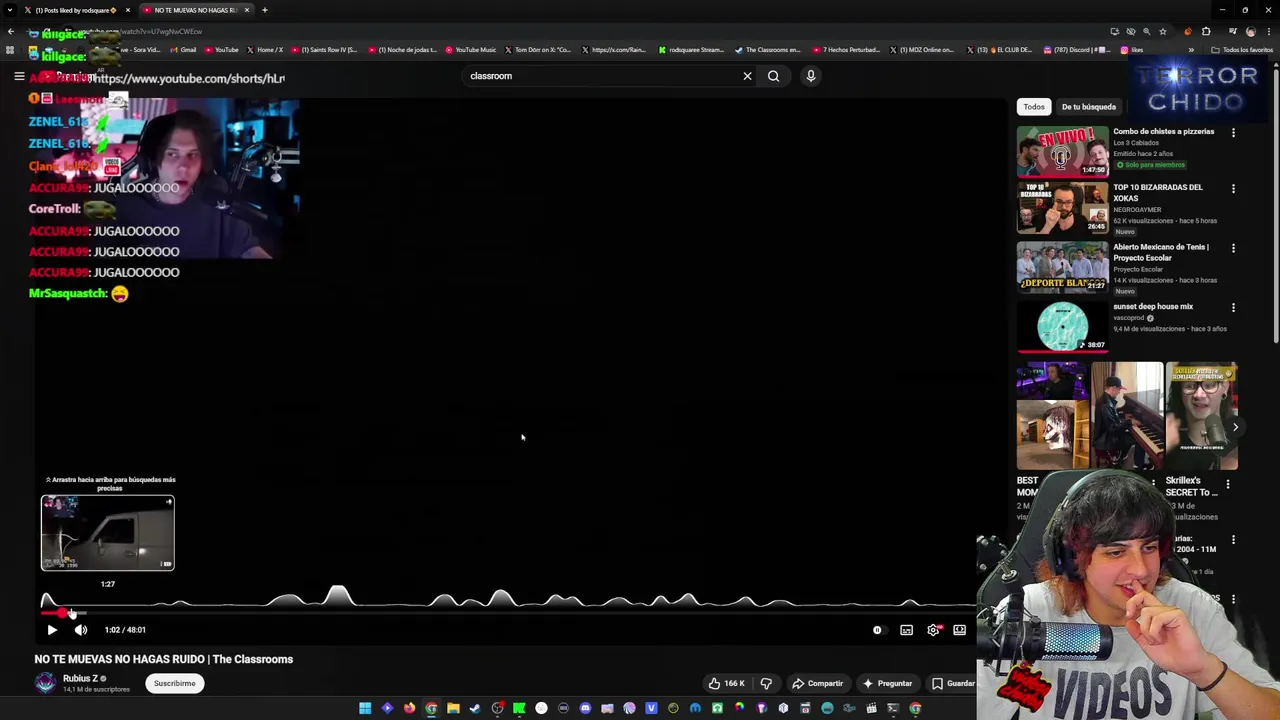Open the terminal icon in the taskbar

point(893,708)
